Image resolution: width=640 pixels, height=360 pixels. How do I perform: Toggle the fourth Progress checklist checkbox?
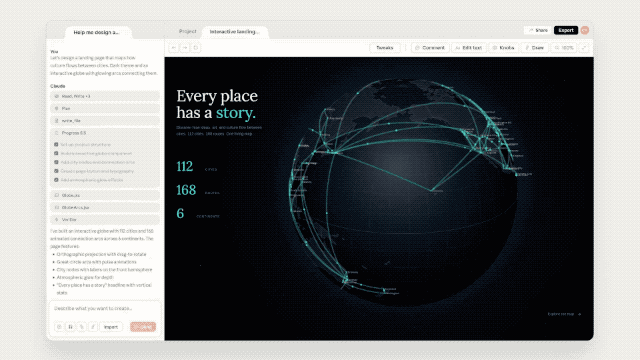click(x=56, y=171)
